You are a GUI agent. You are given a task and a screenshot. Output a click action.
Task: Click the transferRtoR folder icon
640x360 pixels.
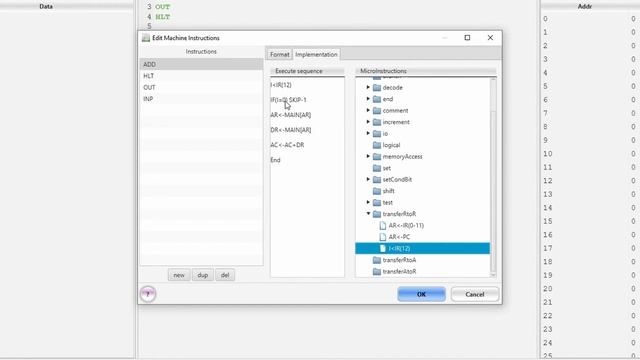point(377,214)
